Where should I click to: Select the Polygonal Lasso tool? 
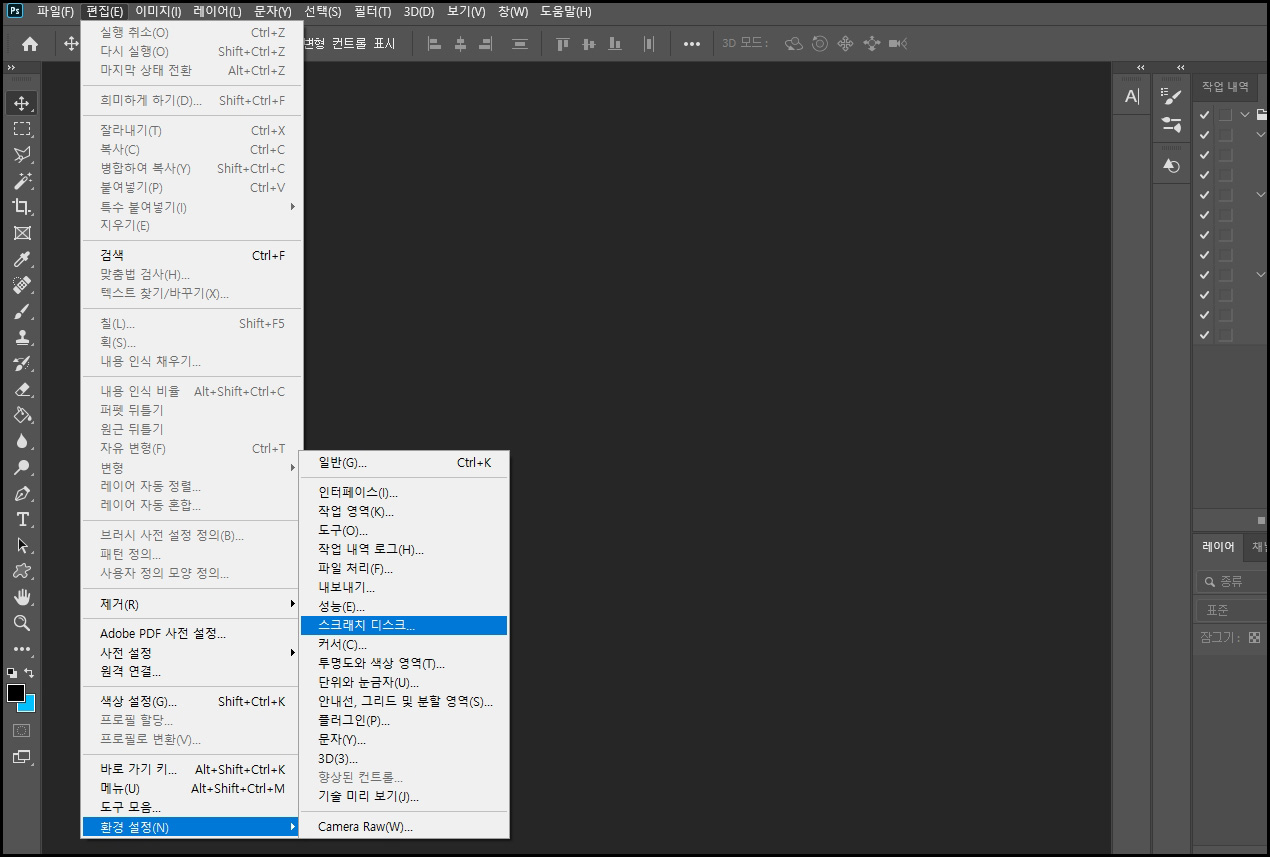point(22,155)
